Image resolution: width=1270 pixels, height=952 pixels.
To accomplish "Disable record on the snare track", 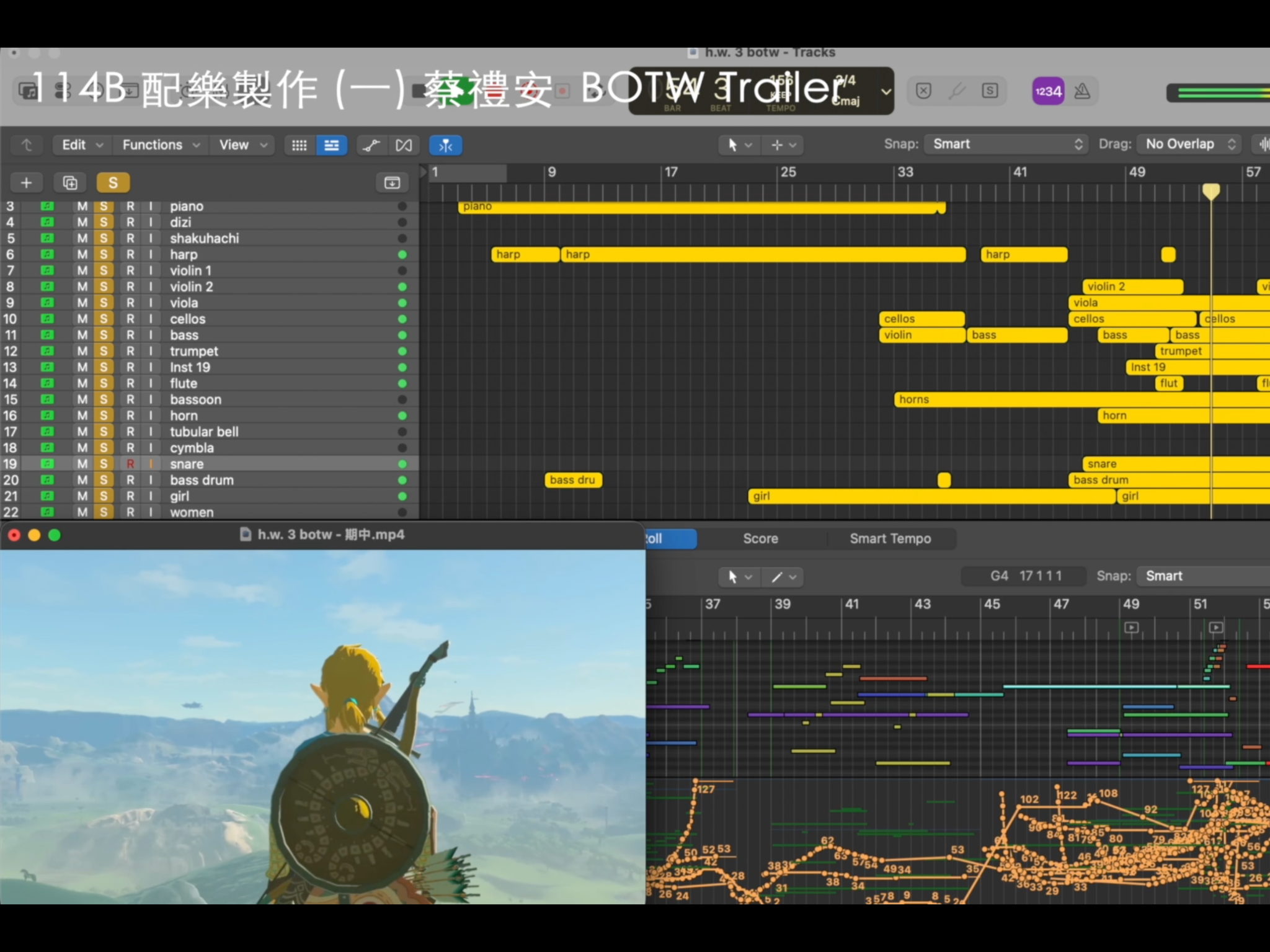I will tap(130, 465).
